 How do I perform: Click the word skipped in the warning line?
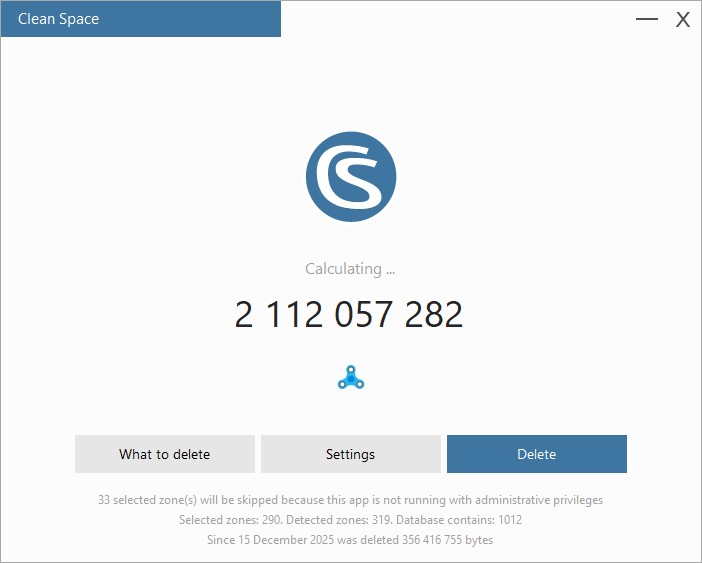[257, 499]
